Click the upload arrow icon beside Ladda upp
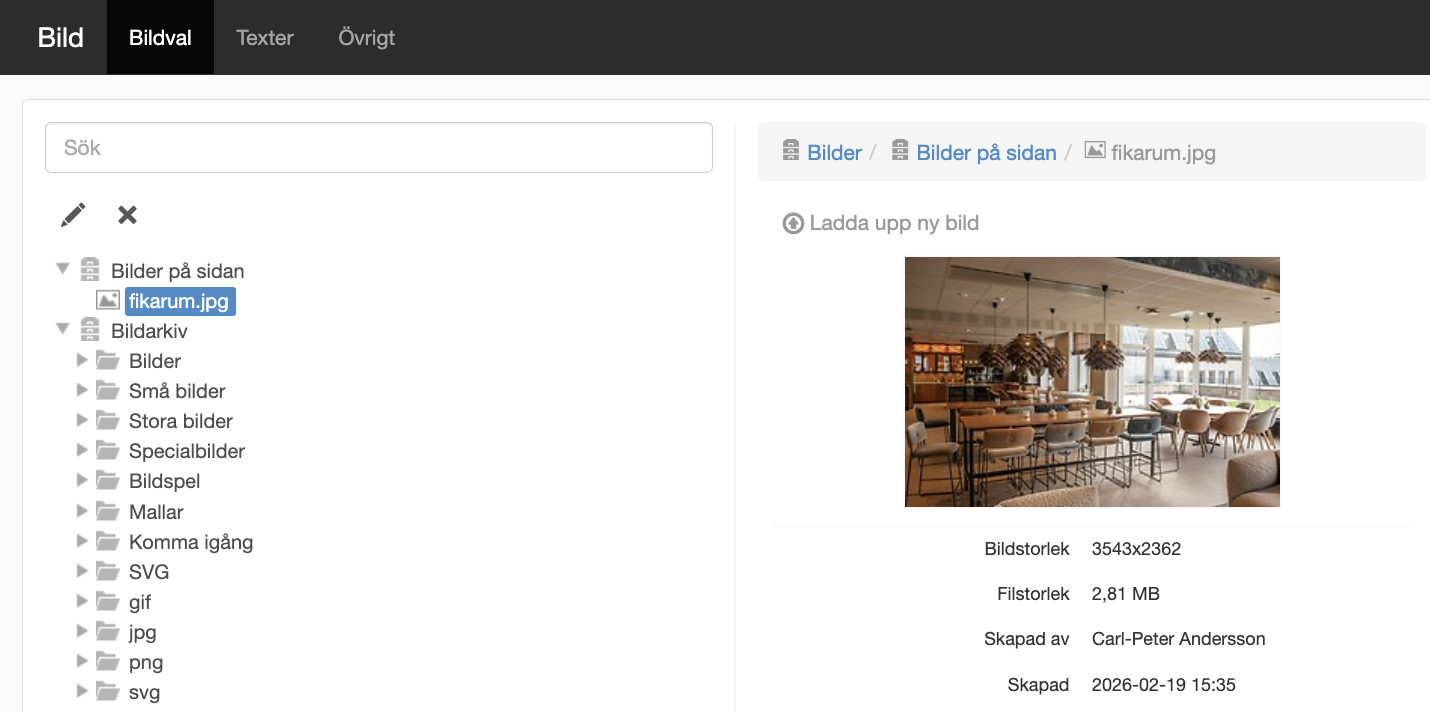 pos(793,223)
